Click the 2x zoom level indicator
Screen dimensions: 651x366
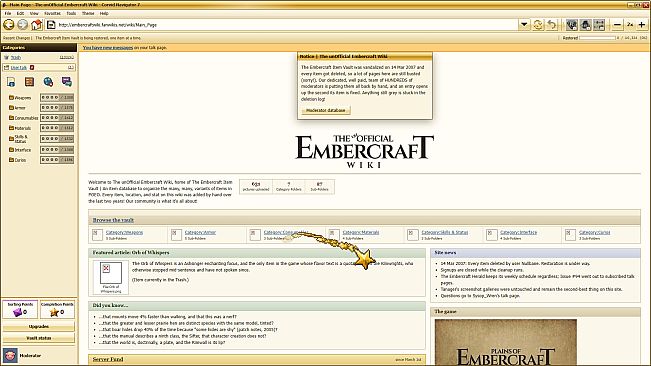click(630, 25)
